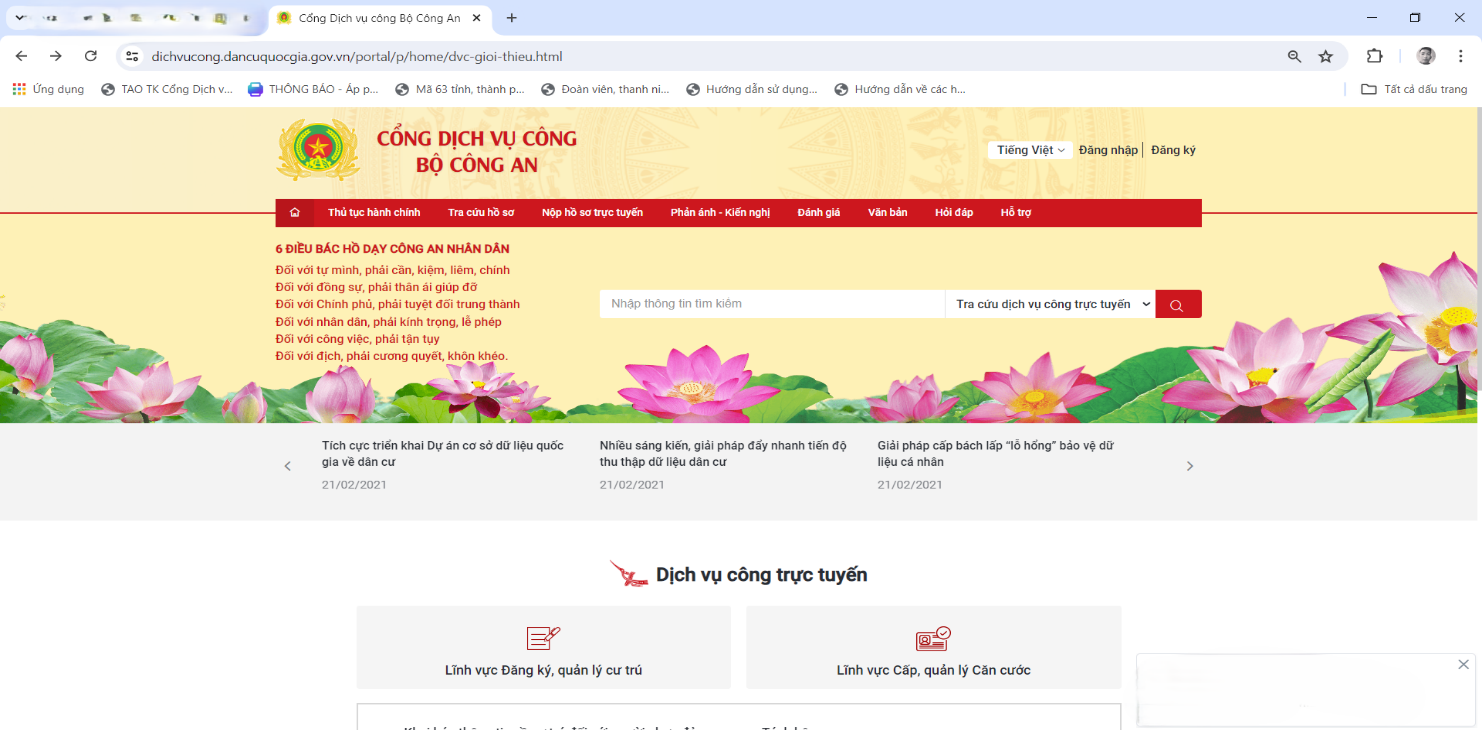Click the Nhập thông tin tìm kiếm field
Image resolution: width=1482 pixels, height=730 pixels.
772,304
